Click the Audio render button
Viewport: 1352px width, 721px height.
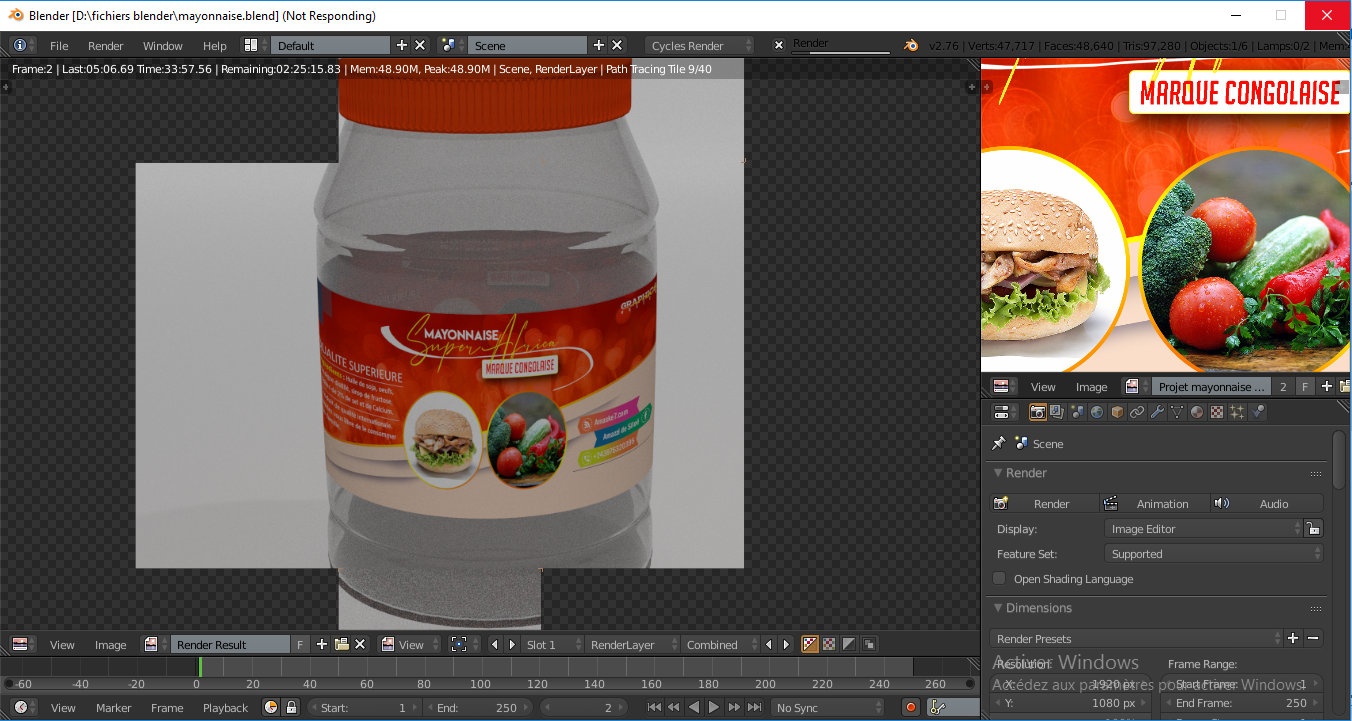click(x=1267, y=504)
